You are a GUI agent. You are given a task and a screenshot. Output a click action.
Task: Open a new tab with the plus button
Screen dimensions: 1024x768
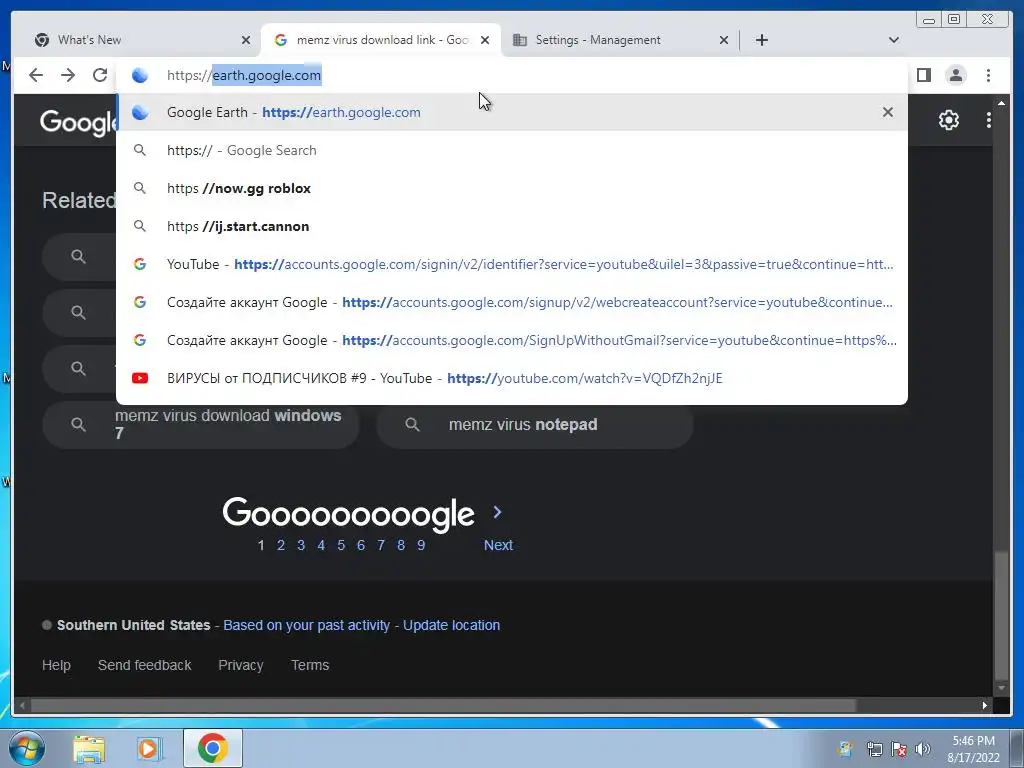[x=761, y=40]
